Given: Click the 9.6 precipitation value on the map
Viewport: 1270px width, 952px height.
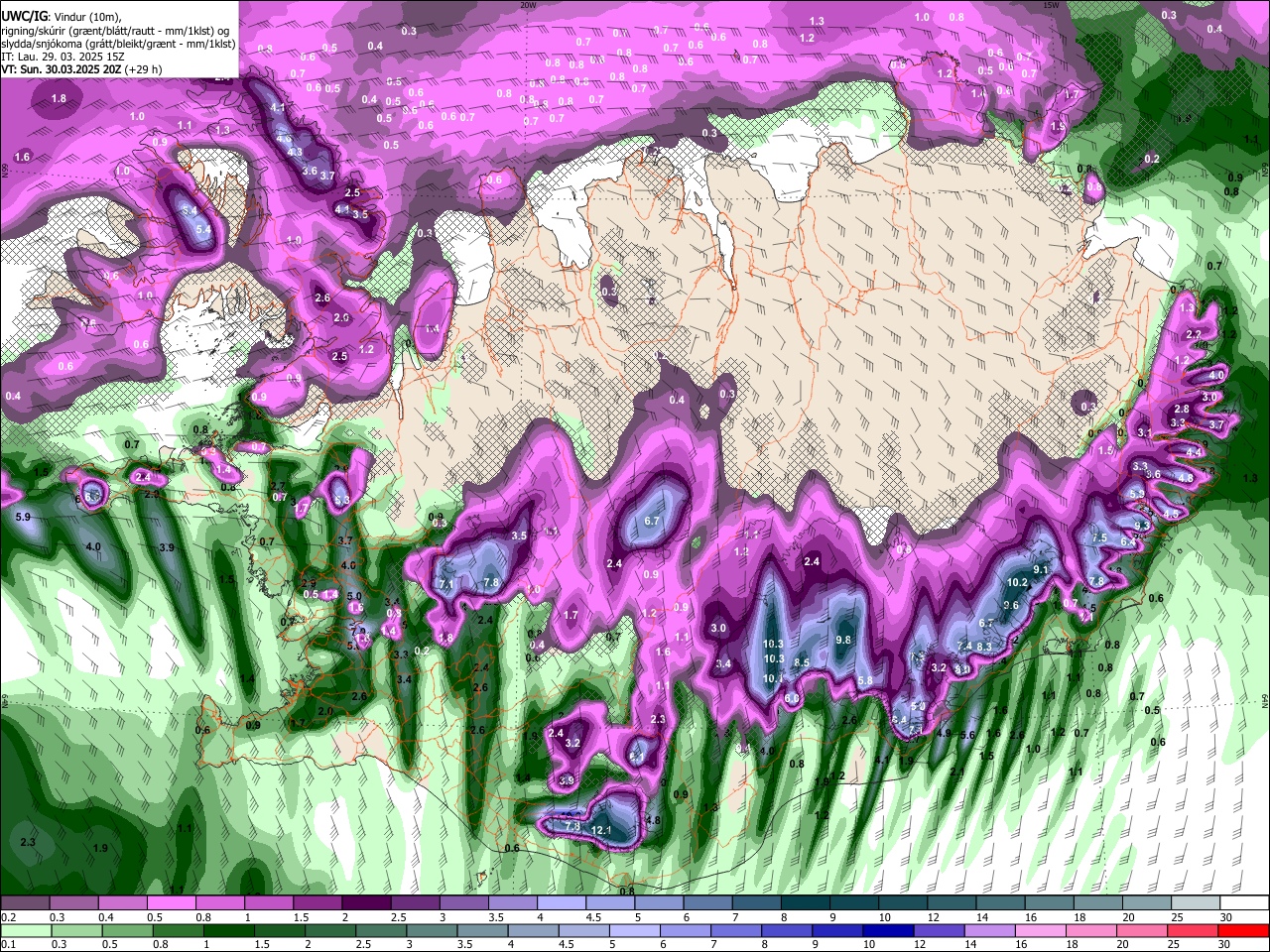Looking at the screenshot, I should click(x=1011, y=606).
